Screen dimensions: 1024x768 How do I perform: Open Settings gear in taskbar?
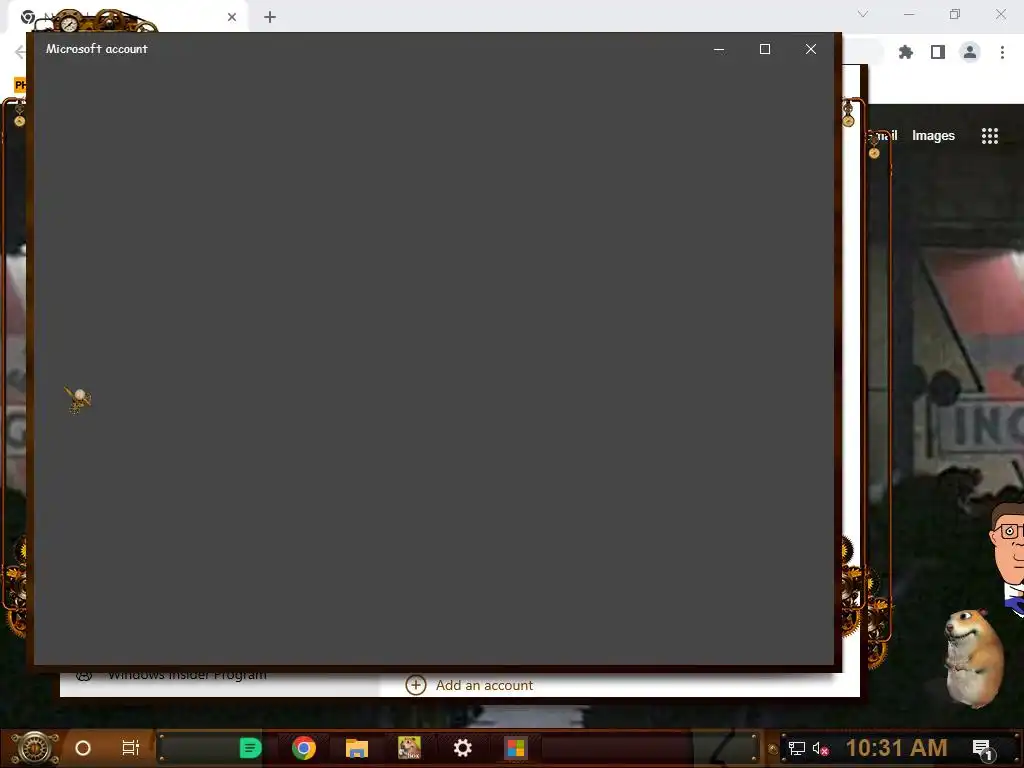462,748
